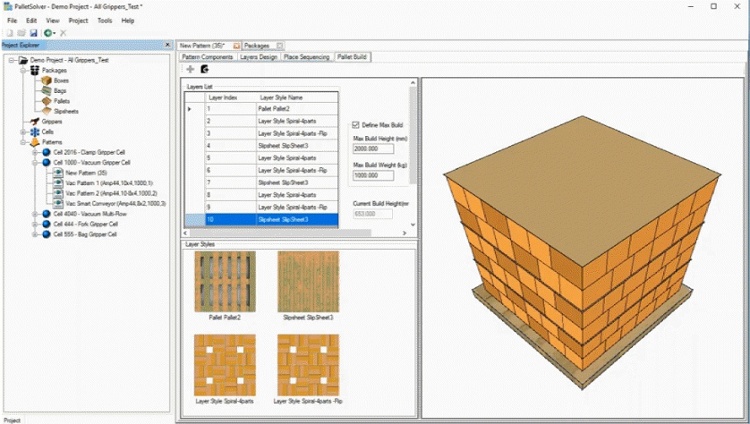This screenshot has height=424, width=750.
Task: Collapse the Packages tree node
Action: click(22, 70)
